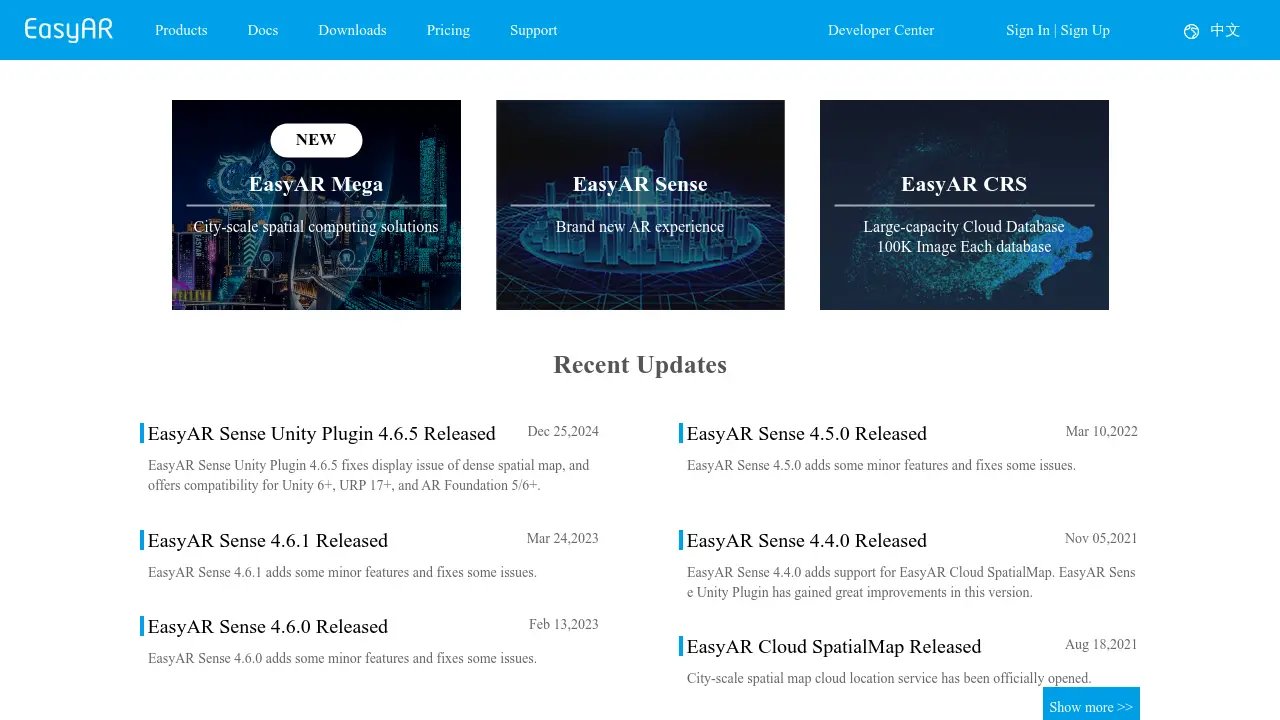Click the date Aug 18,2021

[1101, 644]
